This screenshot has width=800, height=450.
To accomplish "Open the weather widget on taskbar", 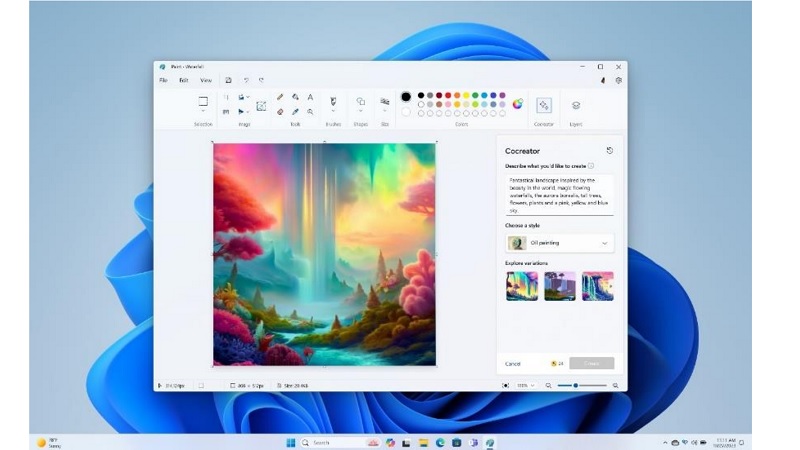I will pos(48,442).
